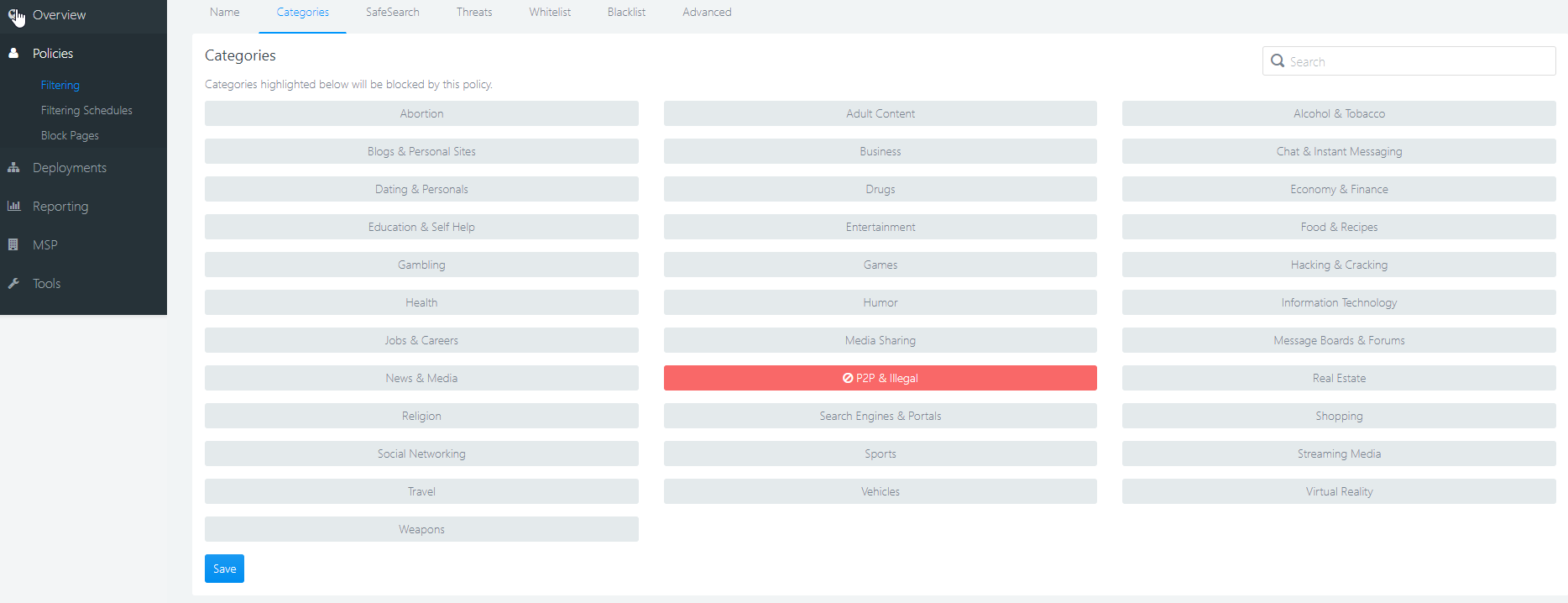Block the Social Networking category

pyautogui.click(x=421, y=454)
